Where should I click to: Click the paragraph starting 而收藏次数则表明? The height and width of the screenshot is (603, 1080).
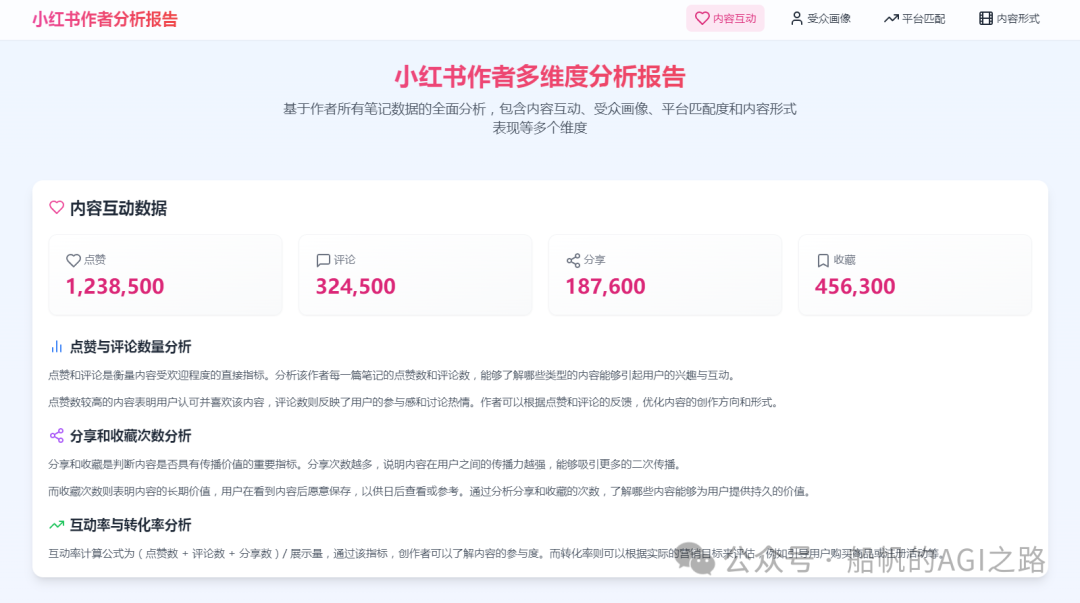(x=431, y=491)
